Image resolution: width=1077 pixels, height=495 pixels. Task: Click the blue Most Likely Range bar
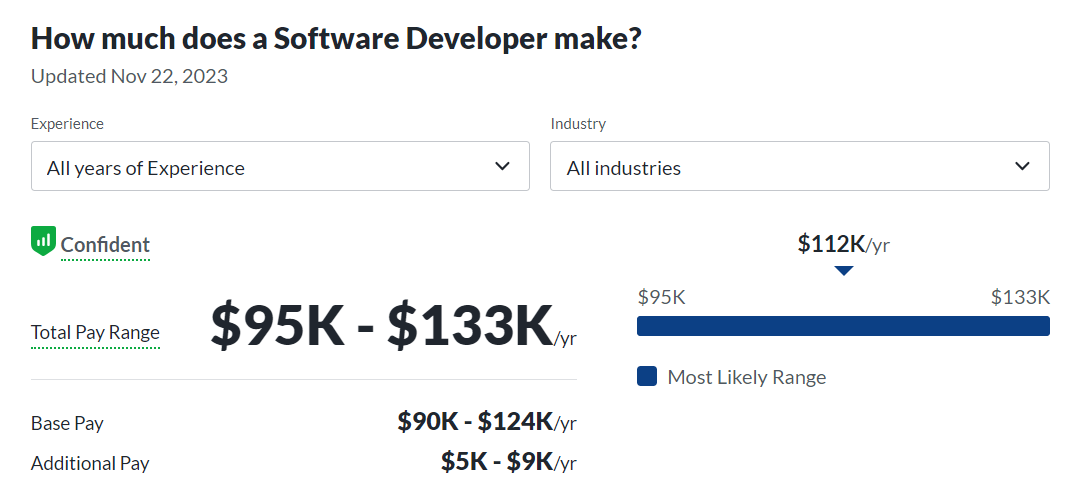click(843, 326)
